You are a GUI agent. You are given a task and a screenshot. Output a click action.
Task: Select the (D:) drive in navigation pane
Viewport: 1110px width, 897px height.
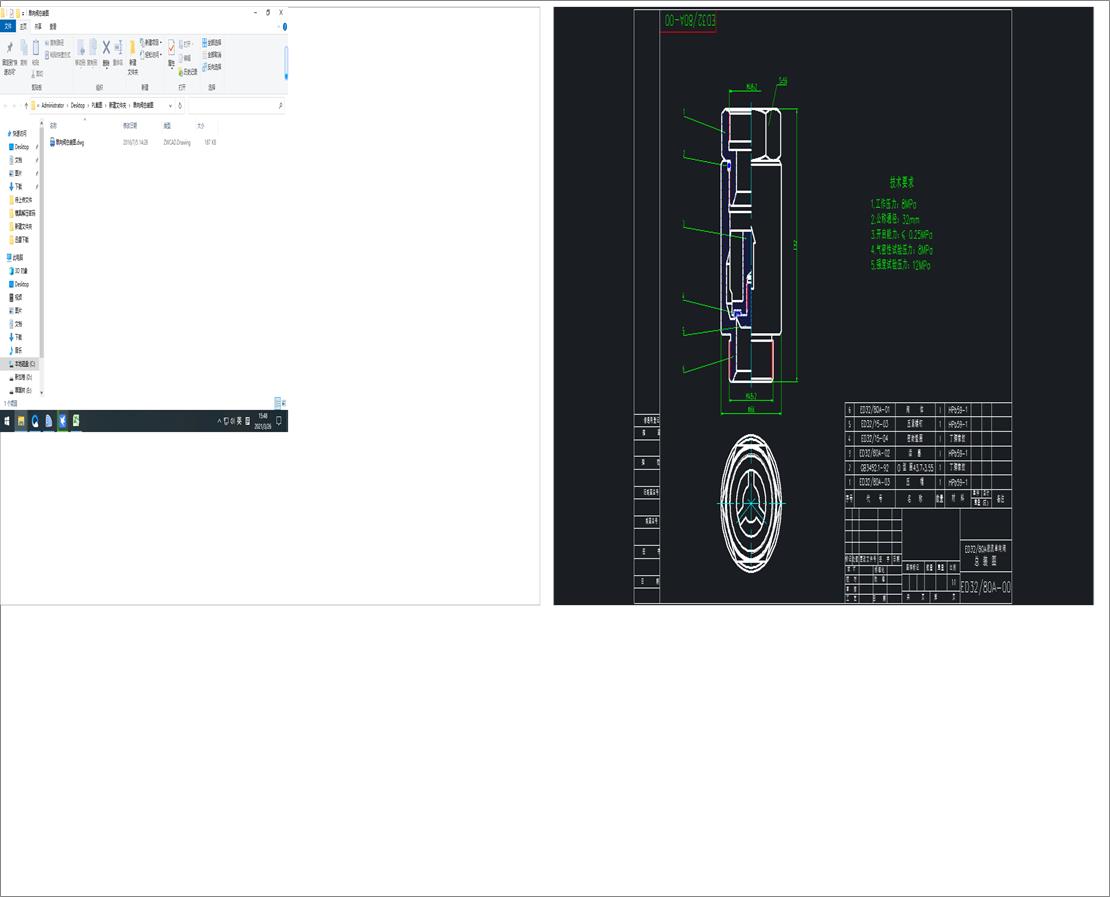click(23, 377)
